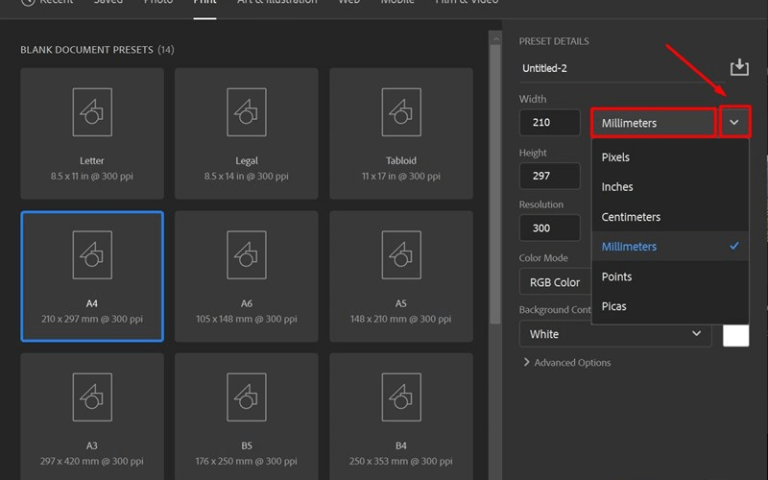Image resolution: width=768 pixels, height=480 pixels.
Task: Select the A3 preset card
Action: (92, 416)
